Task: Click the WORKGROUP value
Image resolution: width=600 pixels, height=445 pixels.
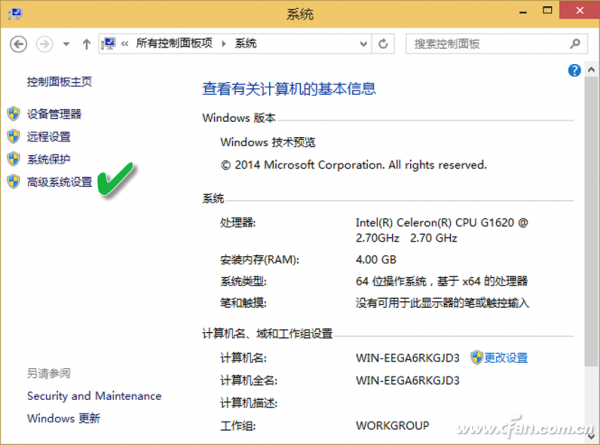Action: click(x=393, y=425)
